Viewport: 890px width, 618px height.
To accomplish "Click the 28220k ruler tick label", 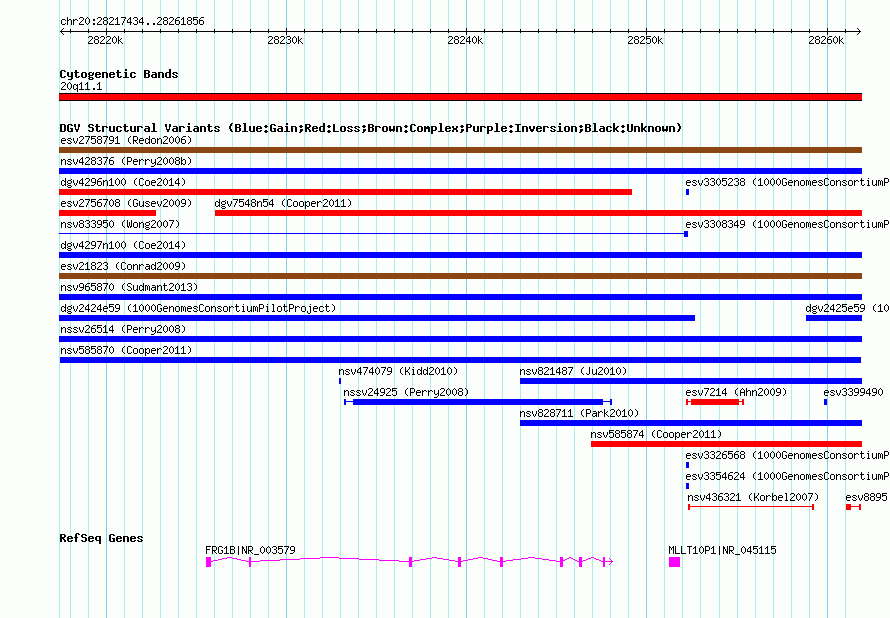I will tap(105, 40).
